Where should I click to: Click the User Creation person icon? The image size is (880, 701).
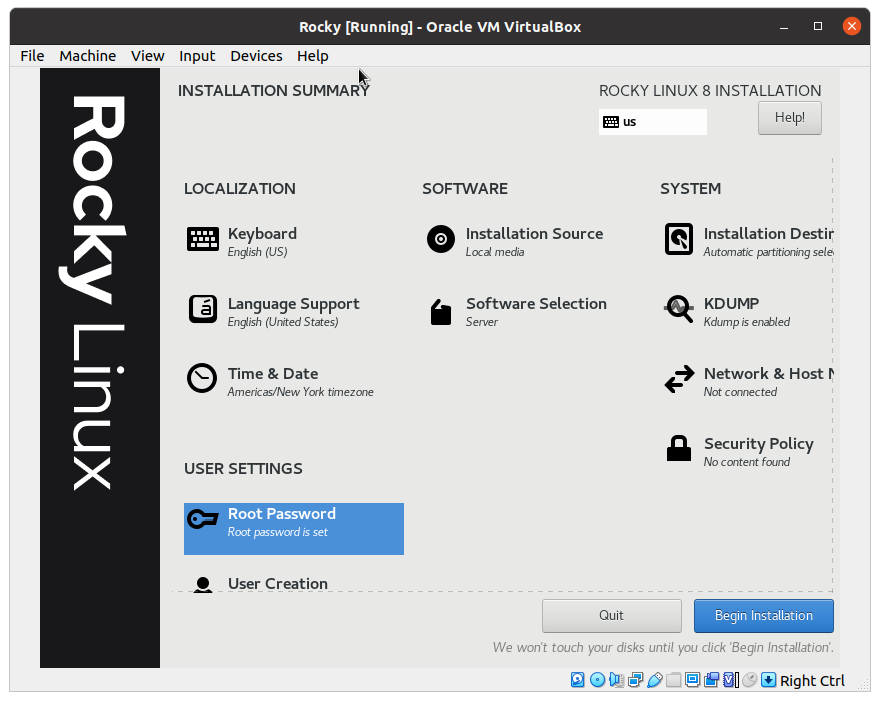(203, 585)
